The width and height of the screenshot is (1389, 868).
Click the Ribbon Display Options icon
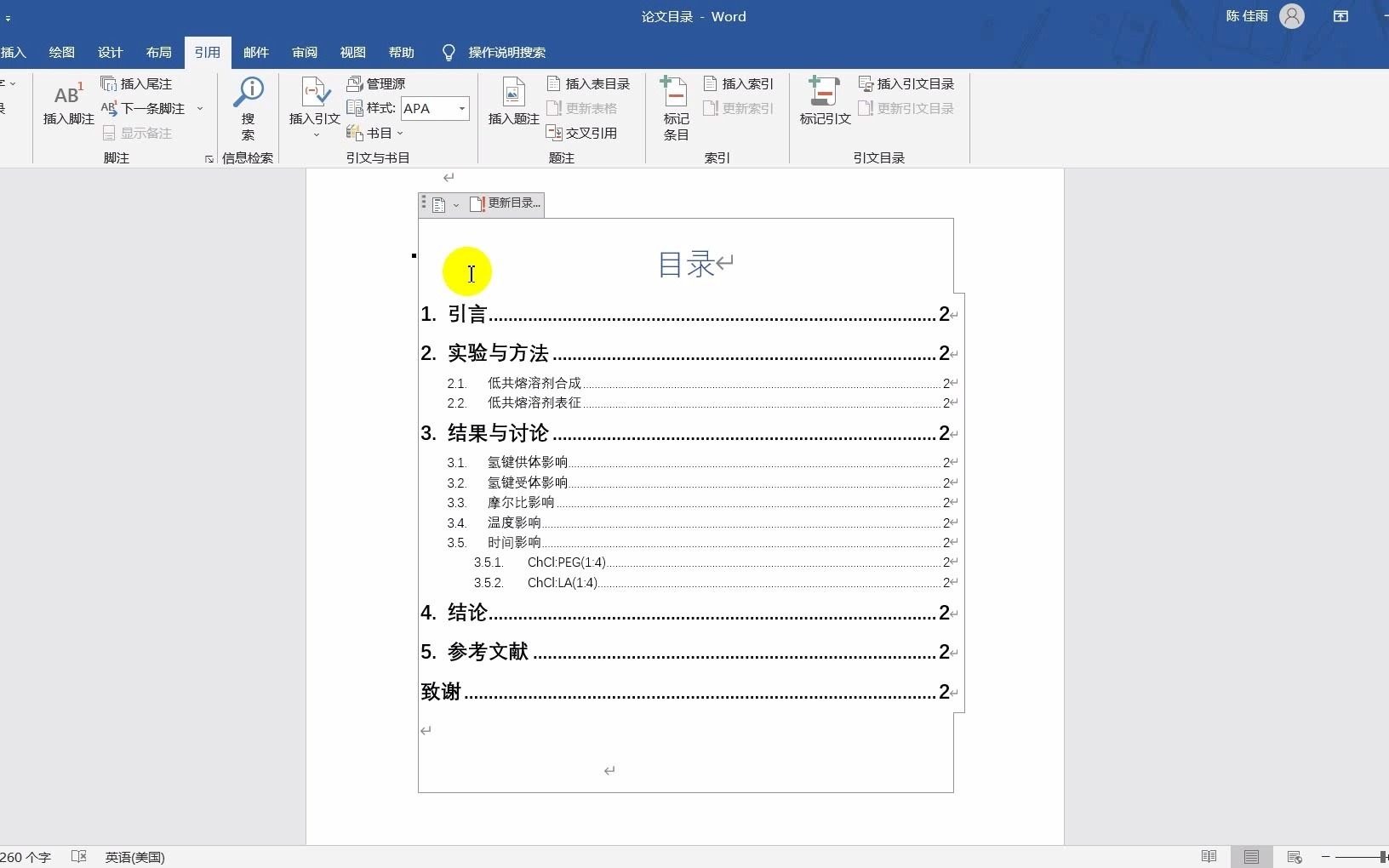tap(1341, 16)
